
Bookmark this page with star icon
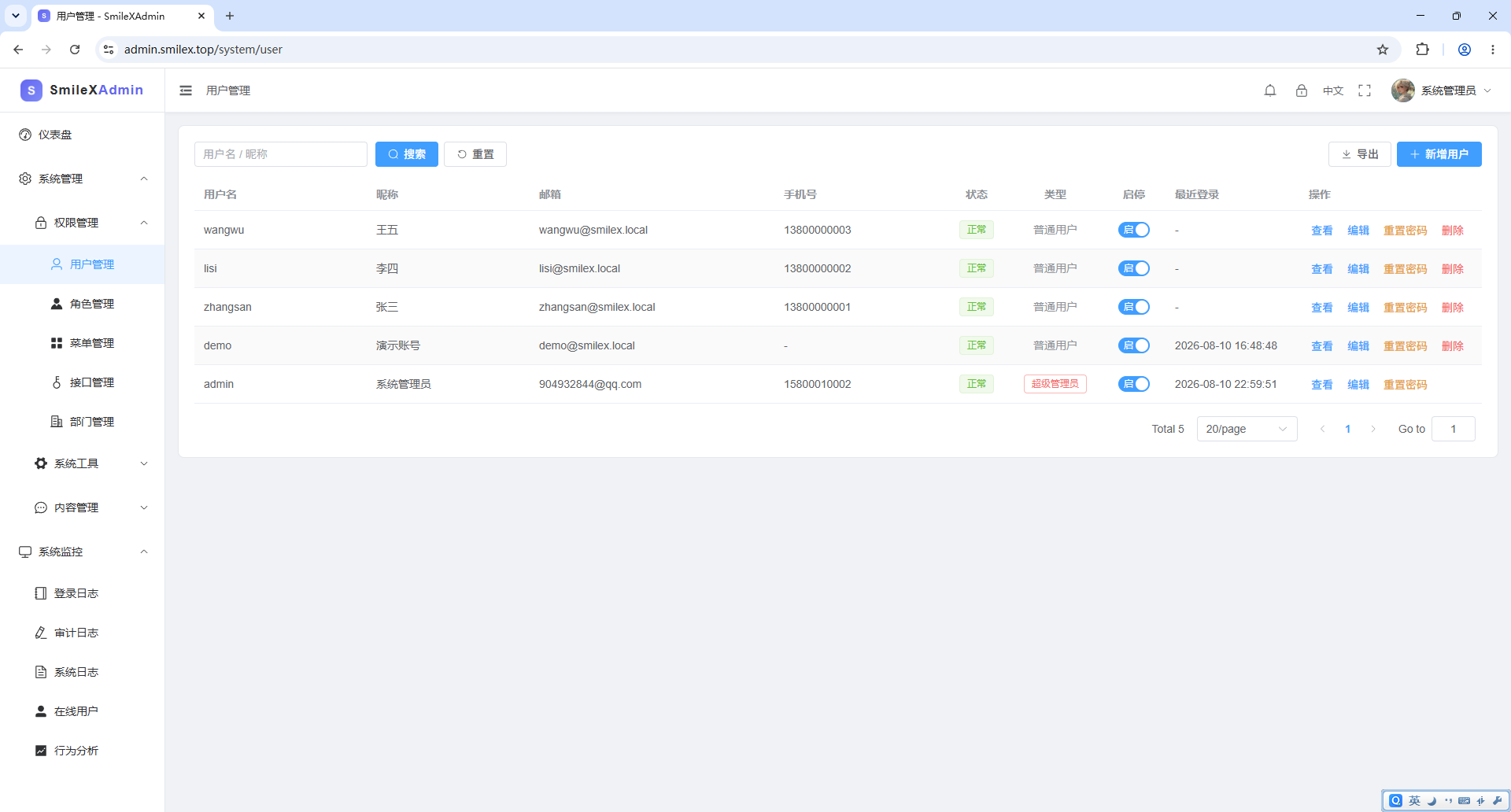(x=1383, y=50)
